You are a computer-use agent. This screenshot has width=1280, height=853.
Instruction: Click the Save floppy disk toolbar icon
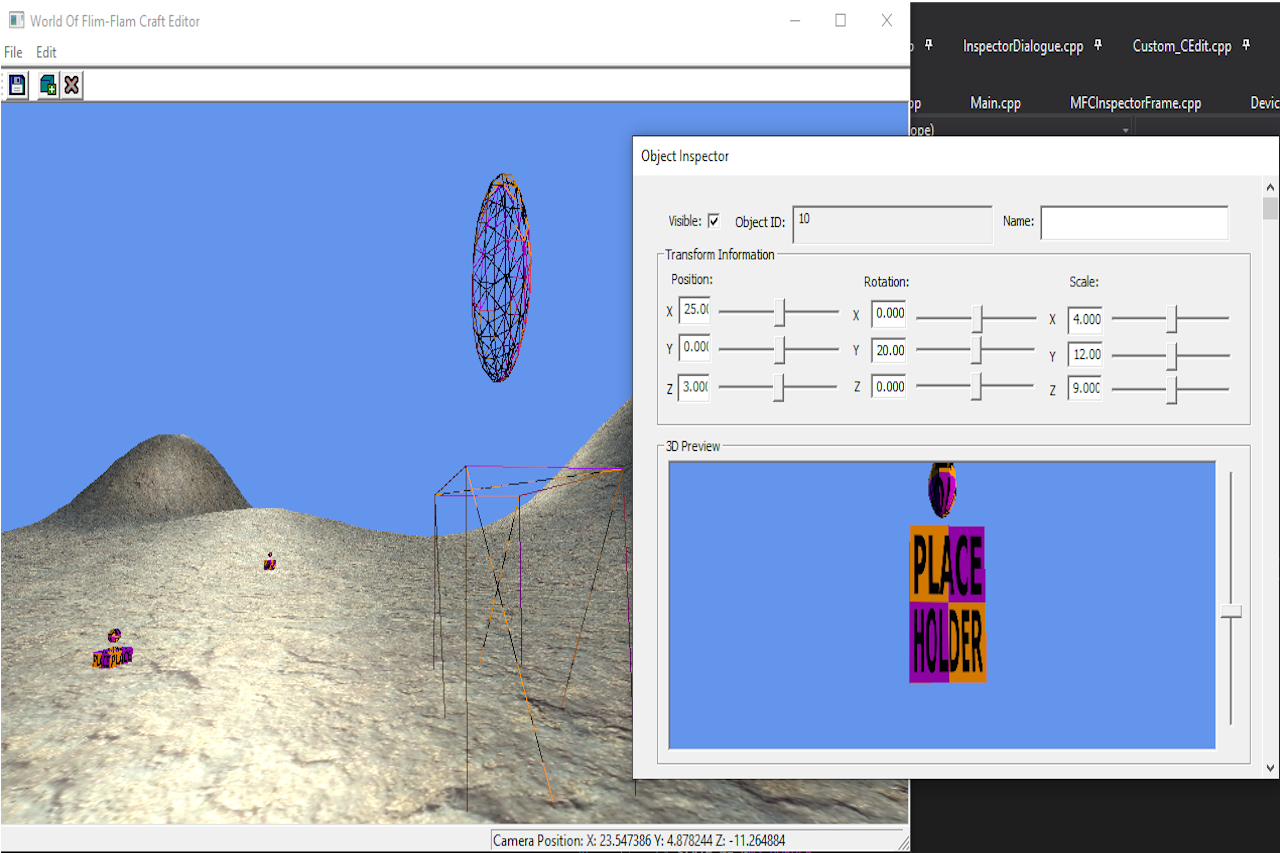(17, 86)
